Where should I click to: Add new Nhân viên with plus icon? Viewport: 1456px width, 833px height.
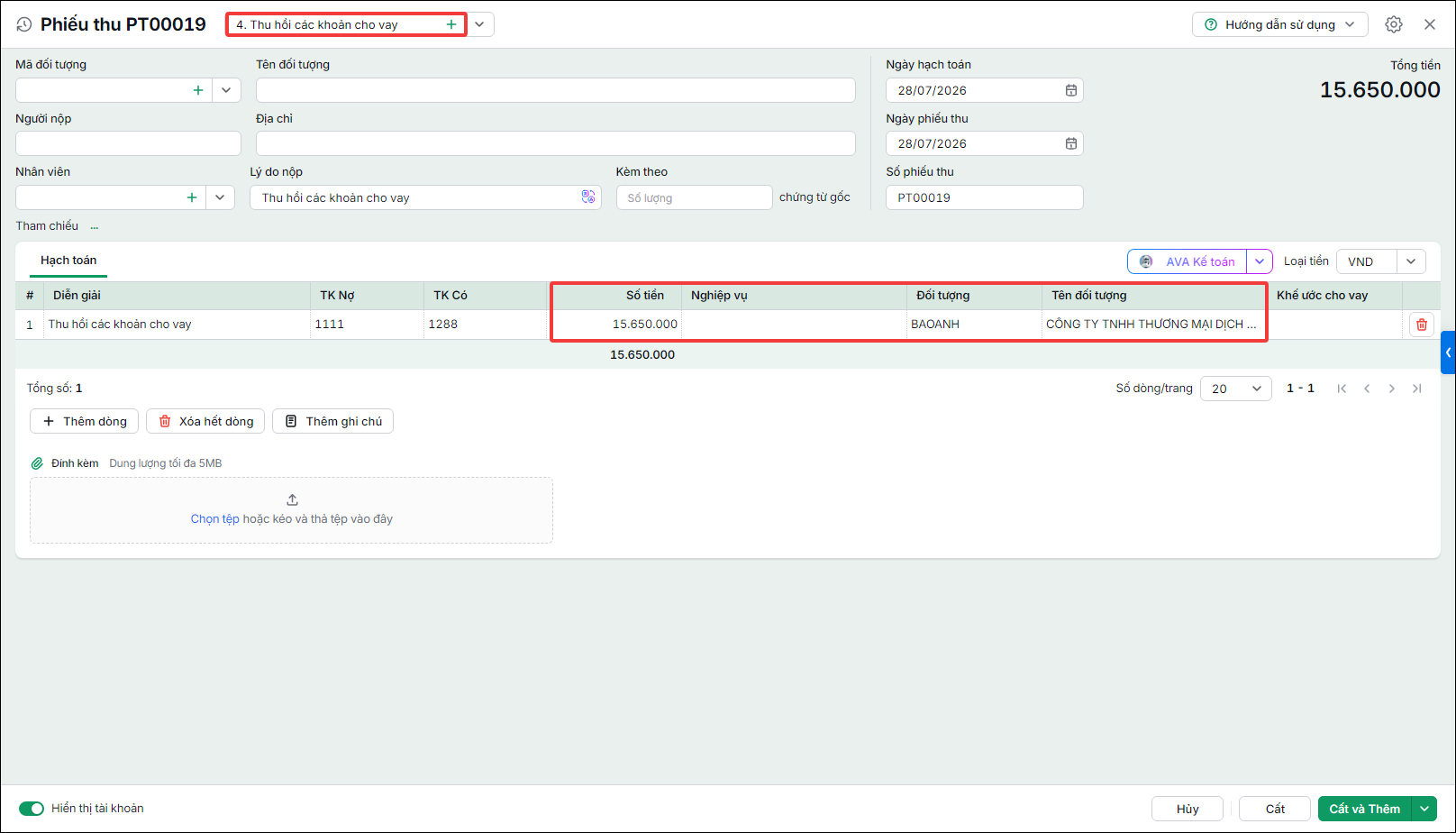point(192,197)
